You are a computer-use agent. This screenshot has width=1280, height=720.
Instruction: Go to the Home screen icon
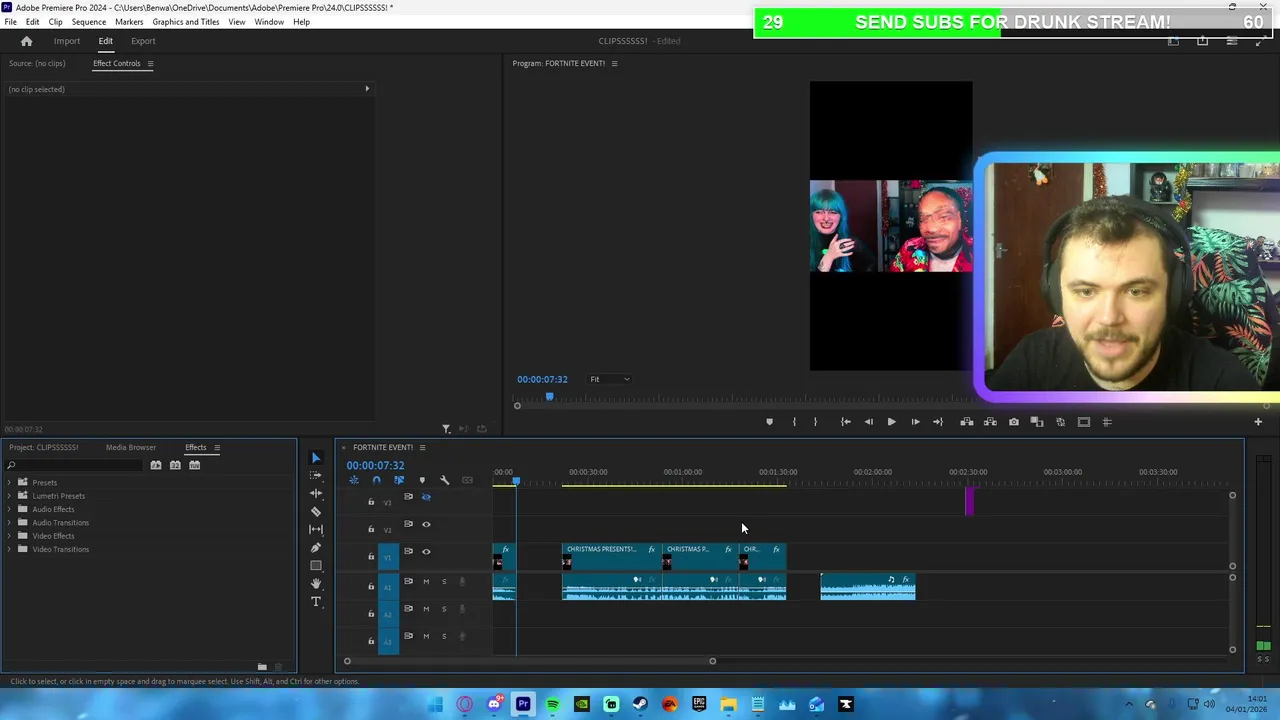click(27, 41)
